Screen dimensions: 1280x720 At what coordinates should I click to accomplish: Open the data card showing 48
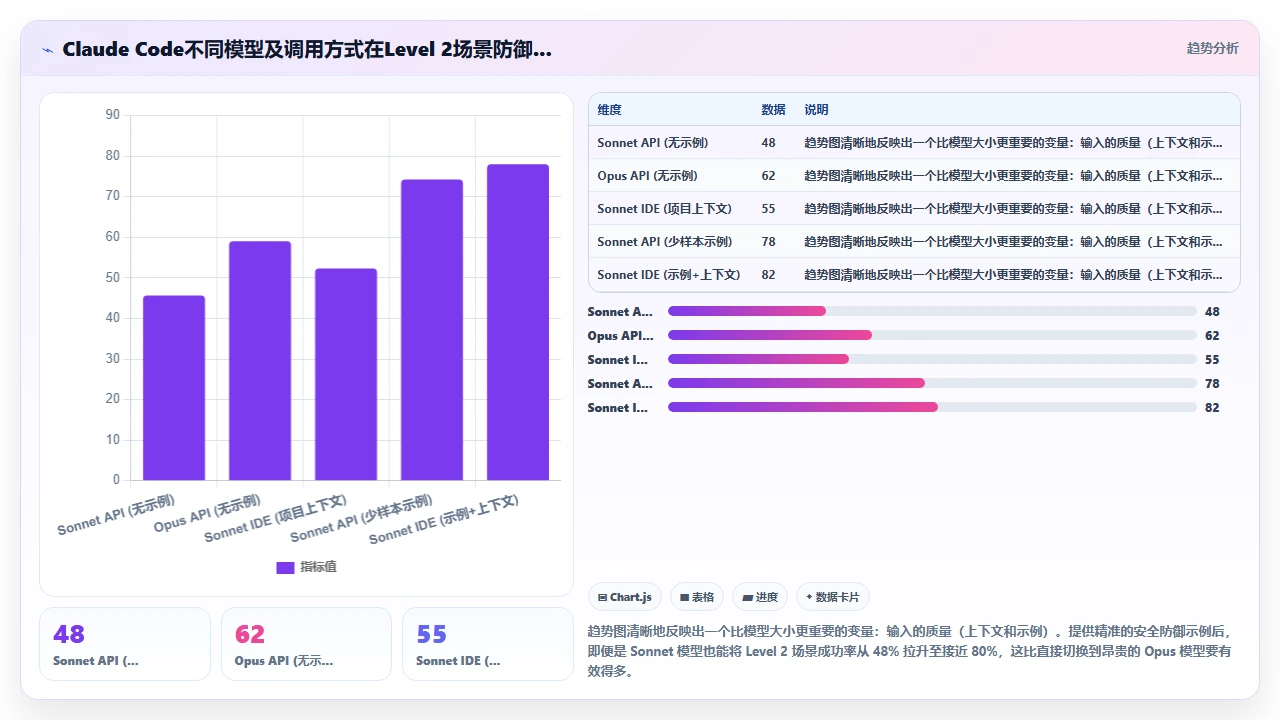pos(125,644)
